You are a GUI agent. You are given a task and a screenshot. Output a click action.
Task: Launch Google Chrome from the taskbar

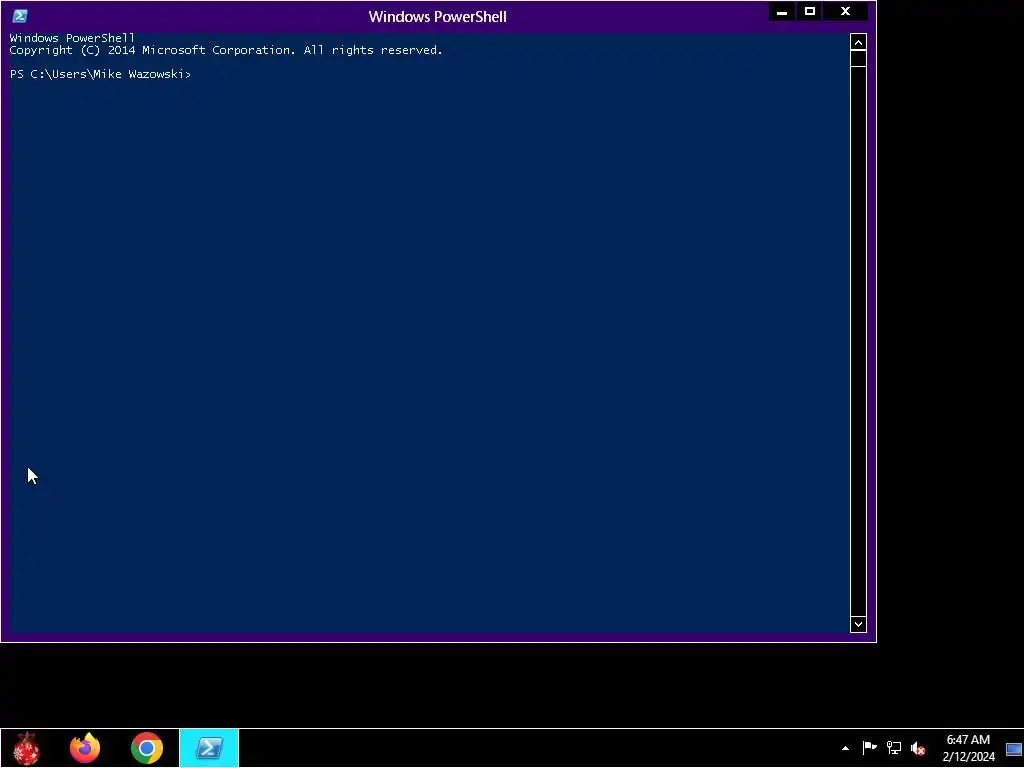(x=146, y=748)
